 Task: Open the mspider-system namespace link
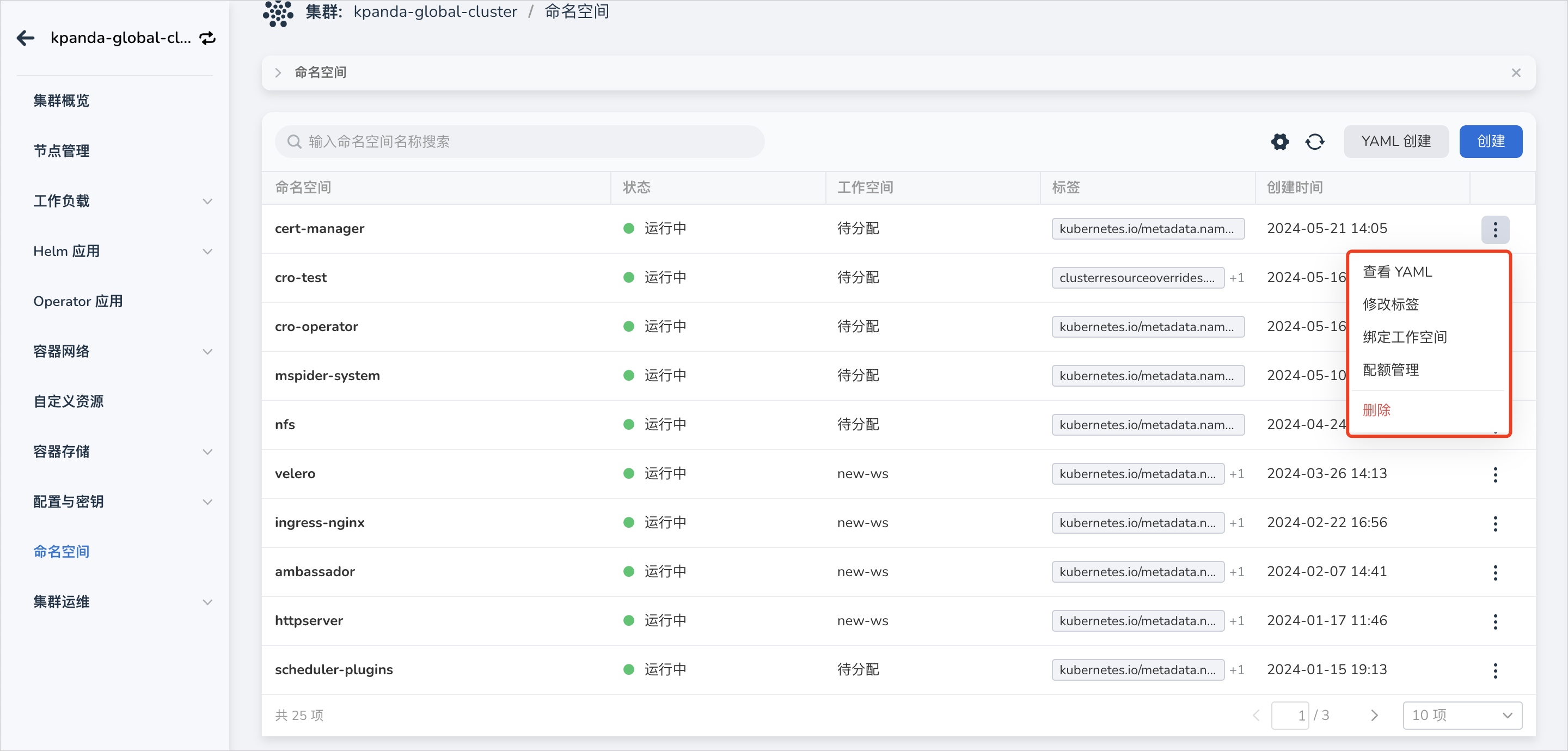tap(327, 376)
